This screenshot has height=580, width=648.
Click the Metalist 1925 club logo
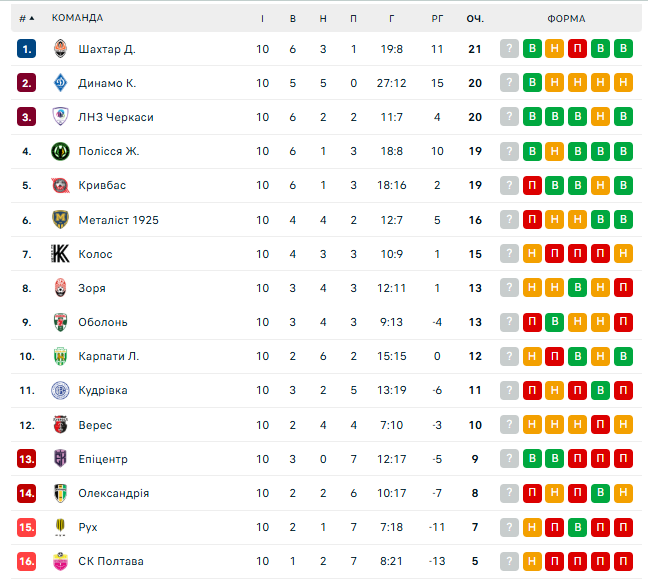coord(60,220)
